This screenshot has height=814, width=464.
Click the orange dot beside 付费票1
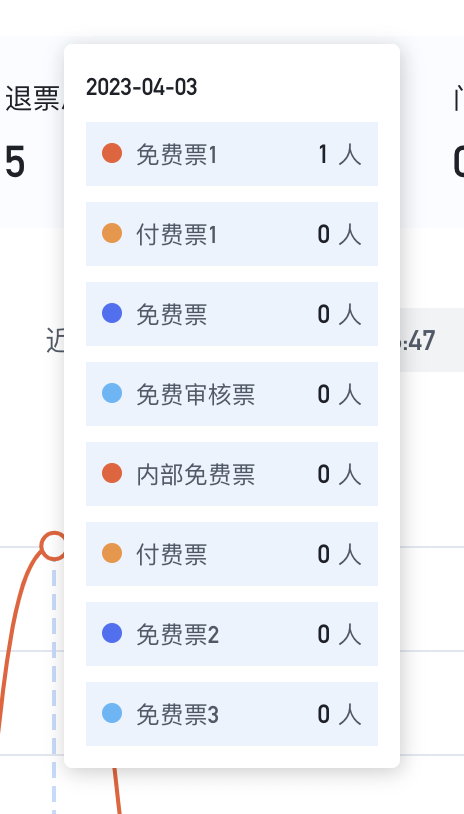pyautogui.click(x=112, y=233)
